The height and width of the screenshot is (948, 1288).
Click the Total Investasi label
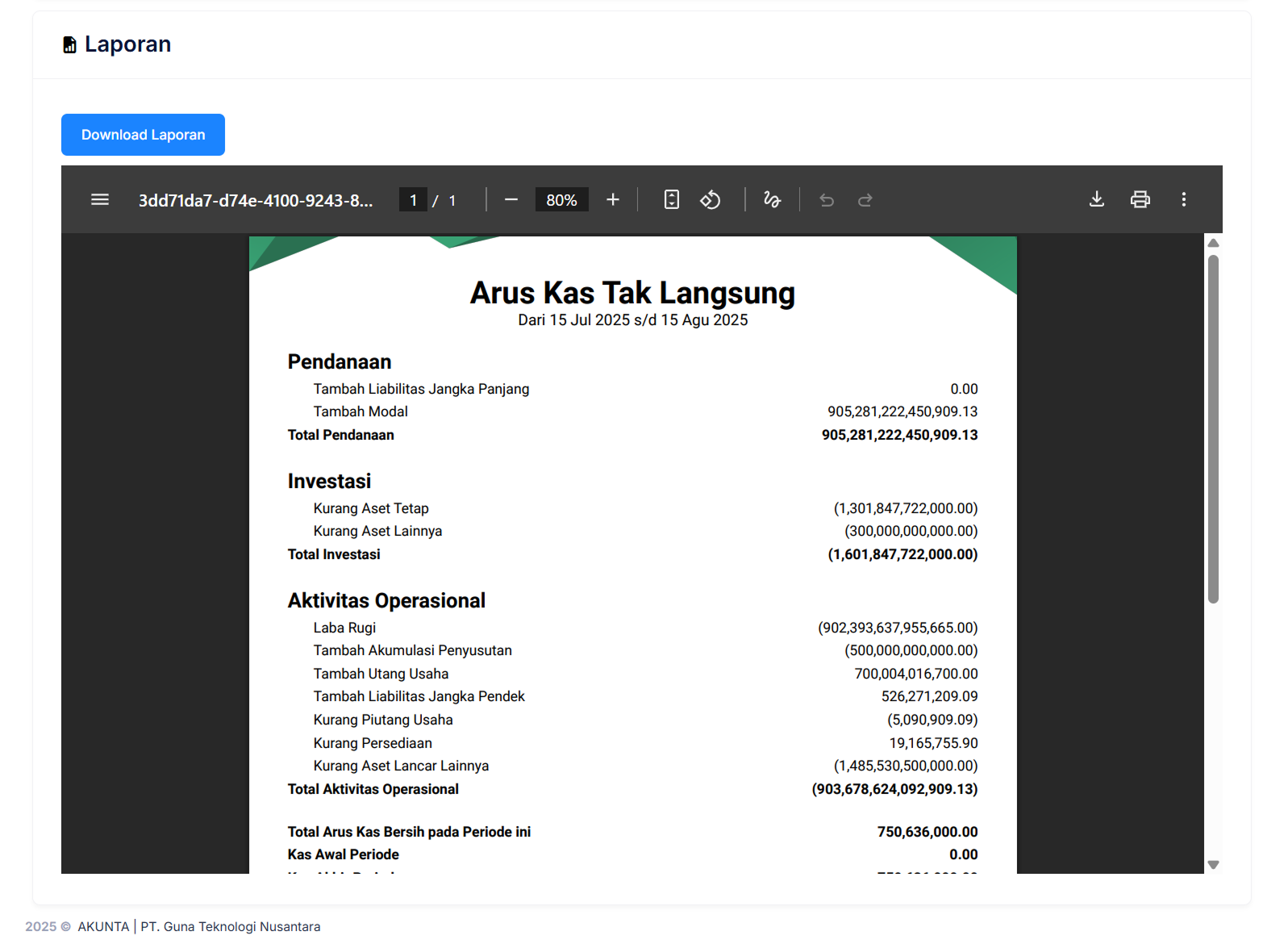pyautogui.click(x=334, y=554)
